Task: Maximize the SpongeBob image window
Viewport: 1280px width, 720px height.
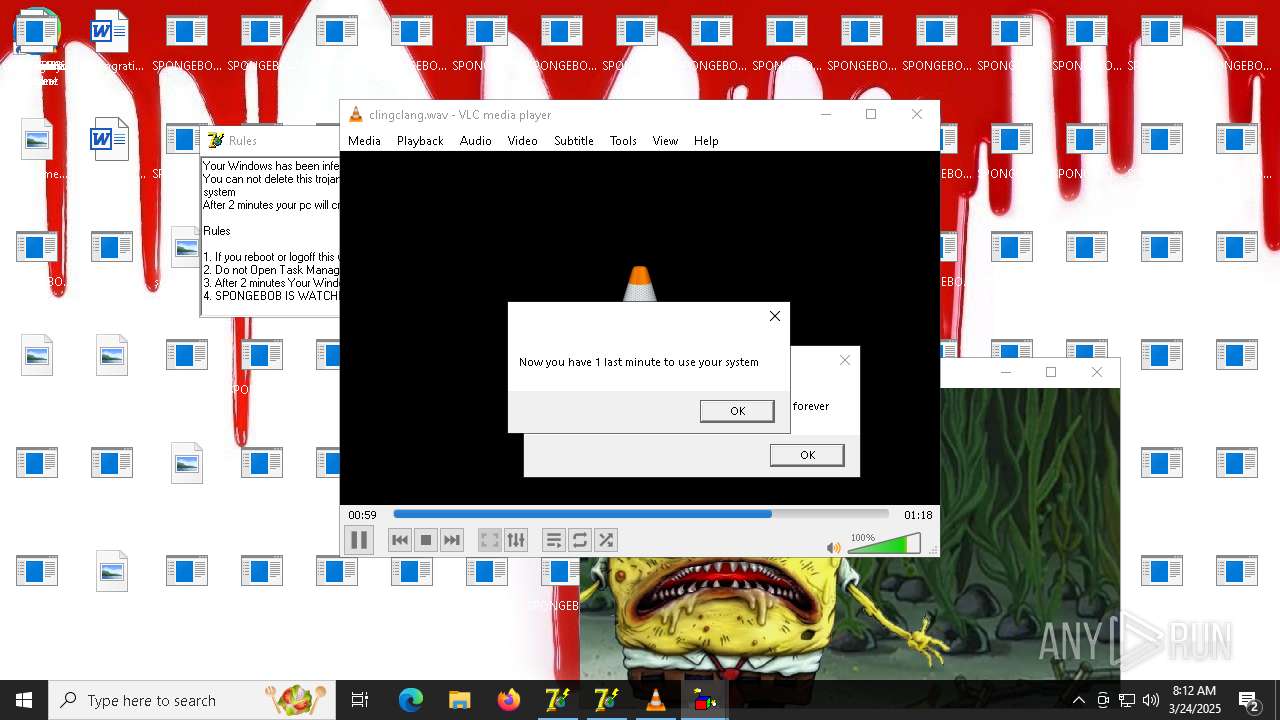Action: pyautogui.click(x=1051, y=372)
